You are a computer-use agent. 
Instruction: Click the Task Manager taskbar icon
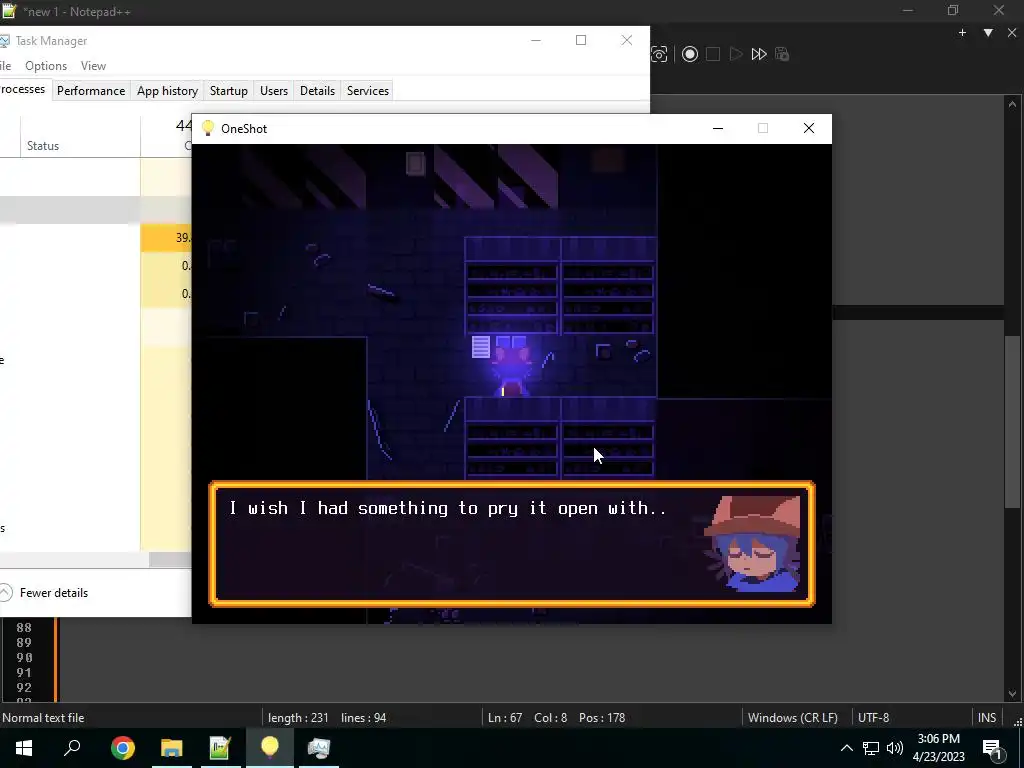pos(319,748)
